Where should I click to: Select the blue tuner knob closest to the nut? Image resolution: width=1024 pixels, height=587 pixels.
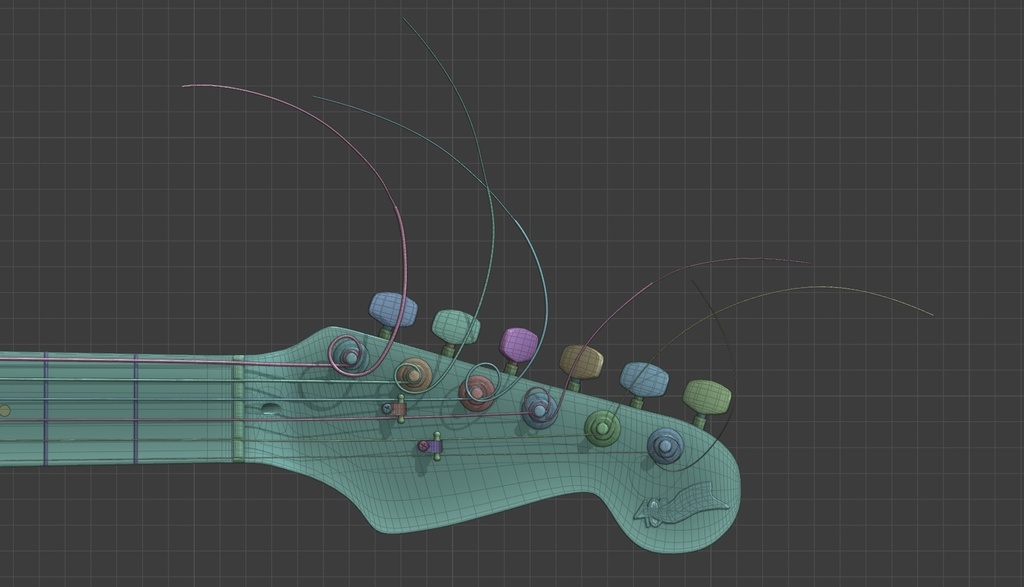click(x=393, y=309)
